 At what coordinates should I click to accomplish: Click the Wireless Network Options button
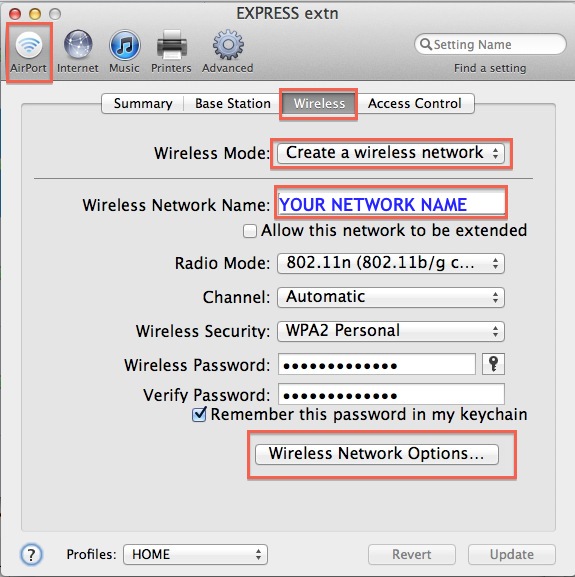pos(377,454)
